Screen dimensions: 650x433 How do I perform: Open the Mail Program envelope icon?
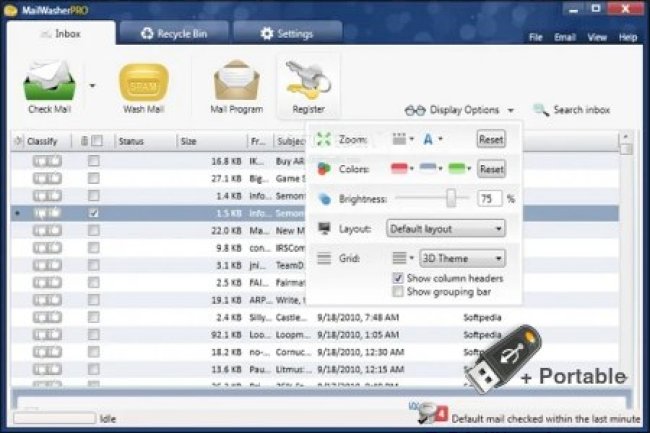click(x=237, y=80)
